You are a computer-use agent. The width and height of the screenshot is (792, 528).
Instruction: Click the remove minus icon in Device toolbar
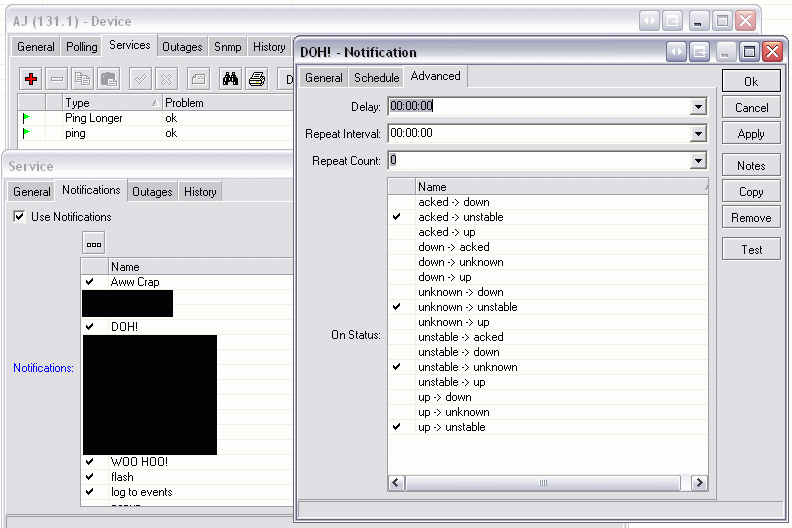pyautogui.click(x=57, y=79)
